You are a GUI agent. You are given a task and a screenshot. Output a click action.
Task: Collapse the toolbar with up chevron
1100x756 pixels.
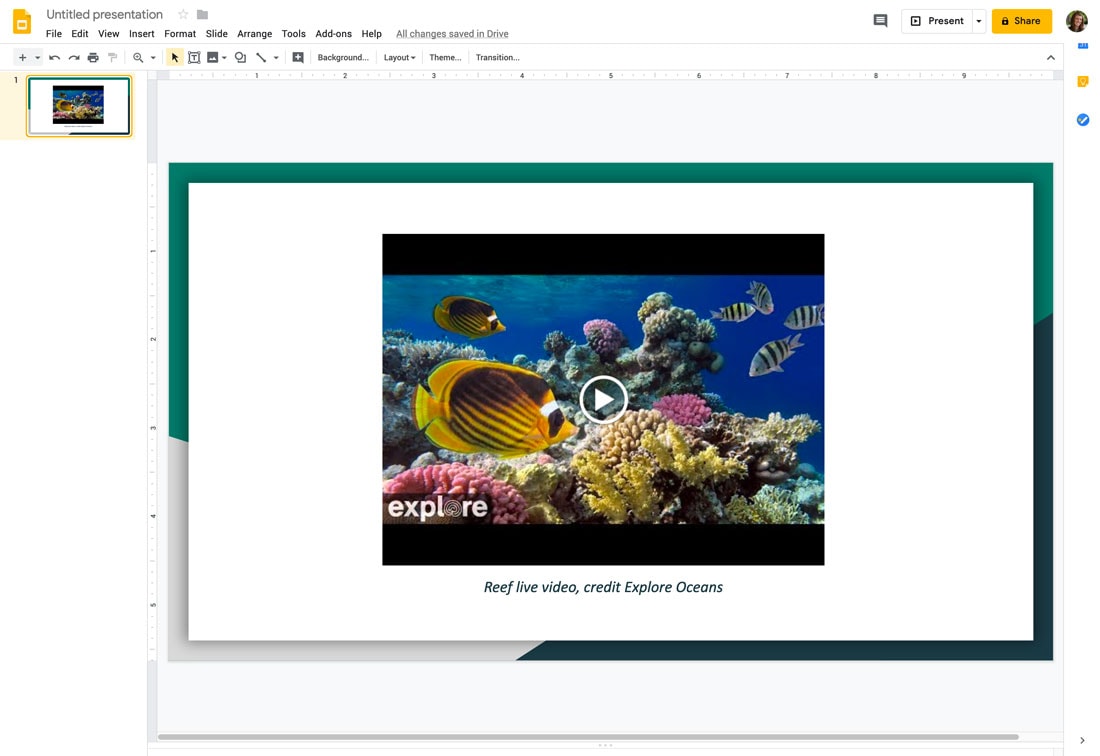pyautogui.click(x=1050, y=58)
